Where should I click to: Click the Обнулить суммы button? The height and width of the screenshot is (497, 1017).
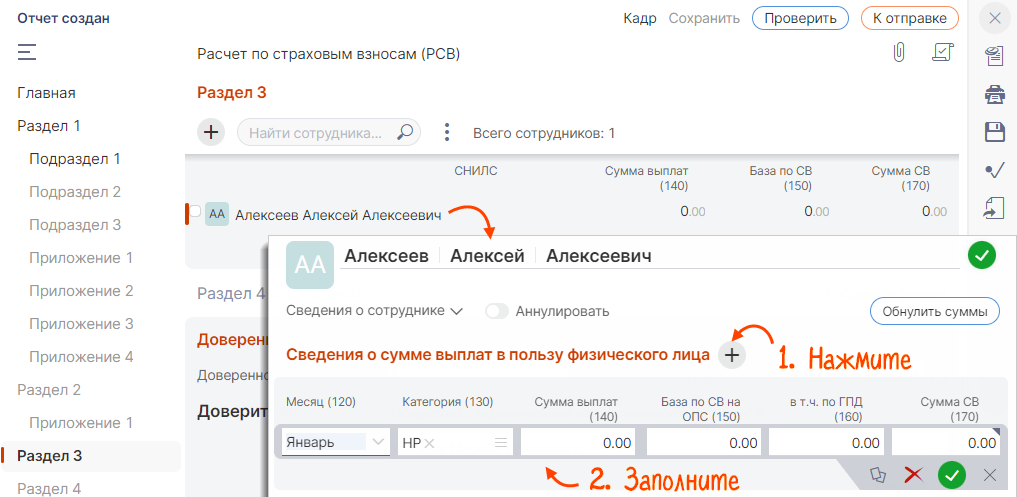click(x=934, y=311)
